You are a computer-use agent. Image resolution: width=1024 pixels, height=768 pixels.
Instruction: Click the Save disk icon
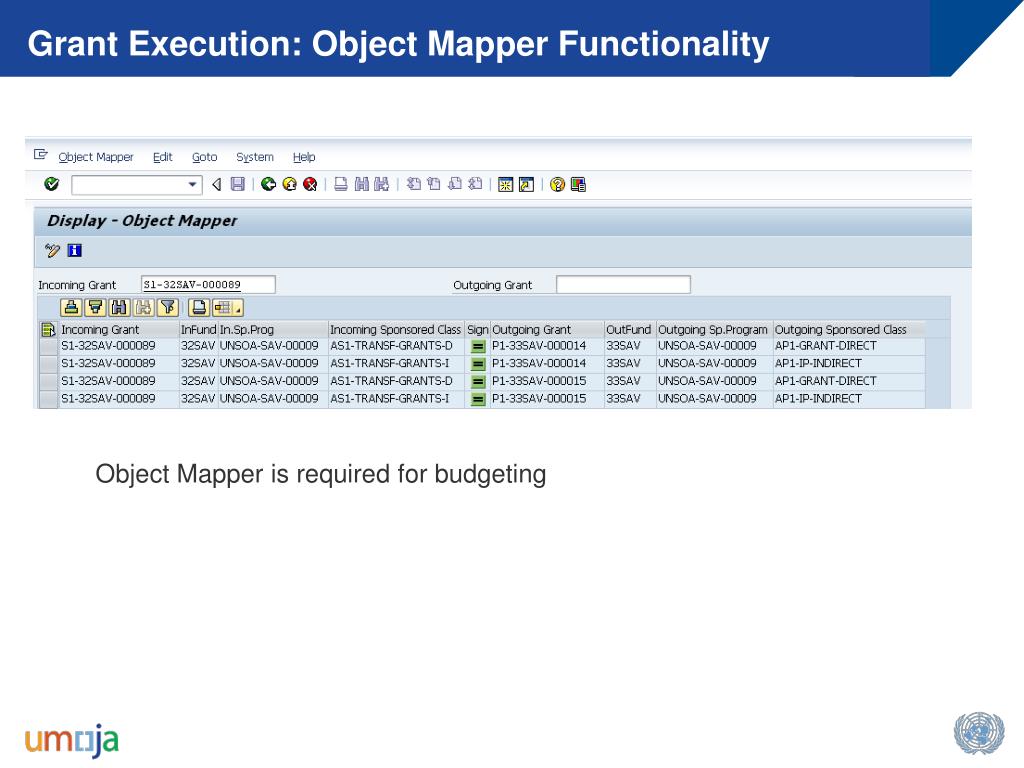[x=237, y=184]
